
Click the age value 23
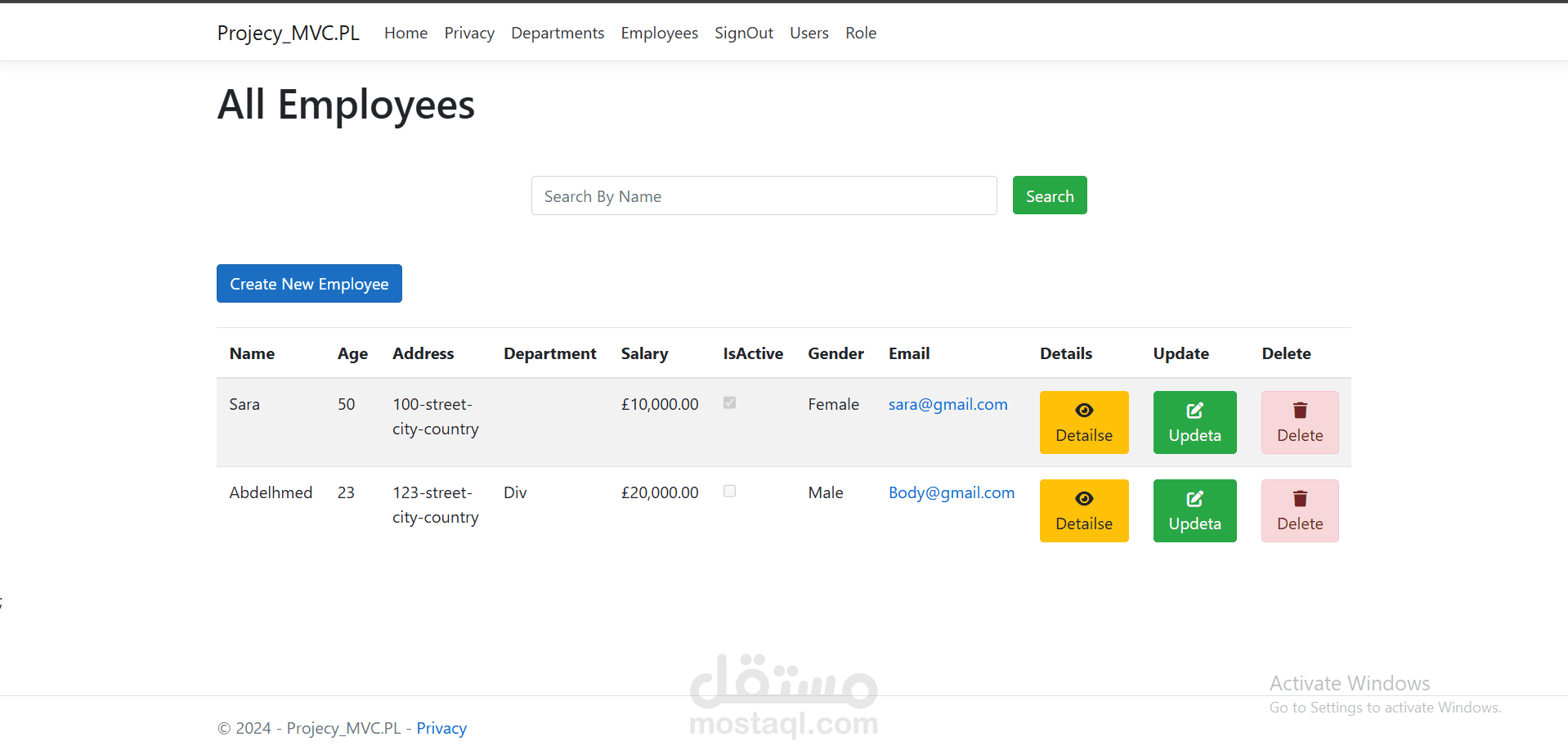tap(347, 492)
